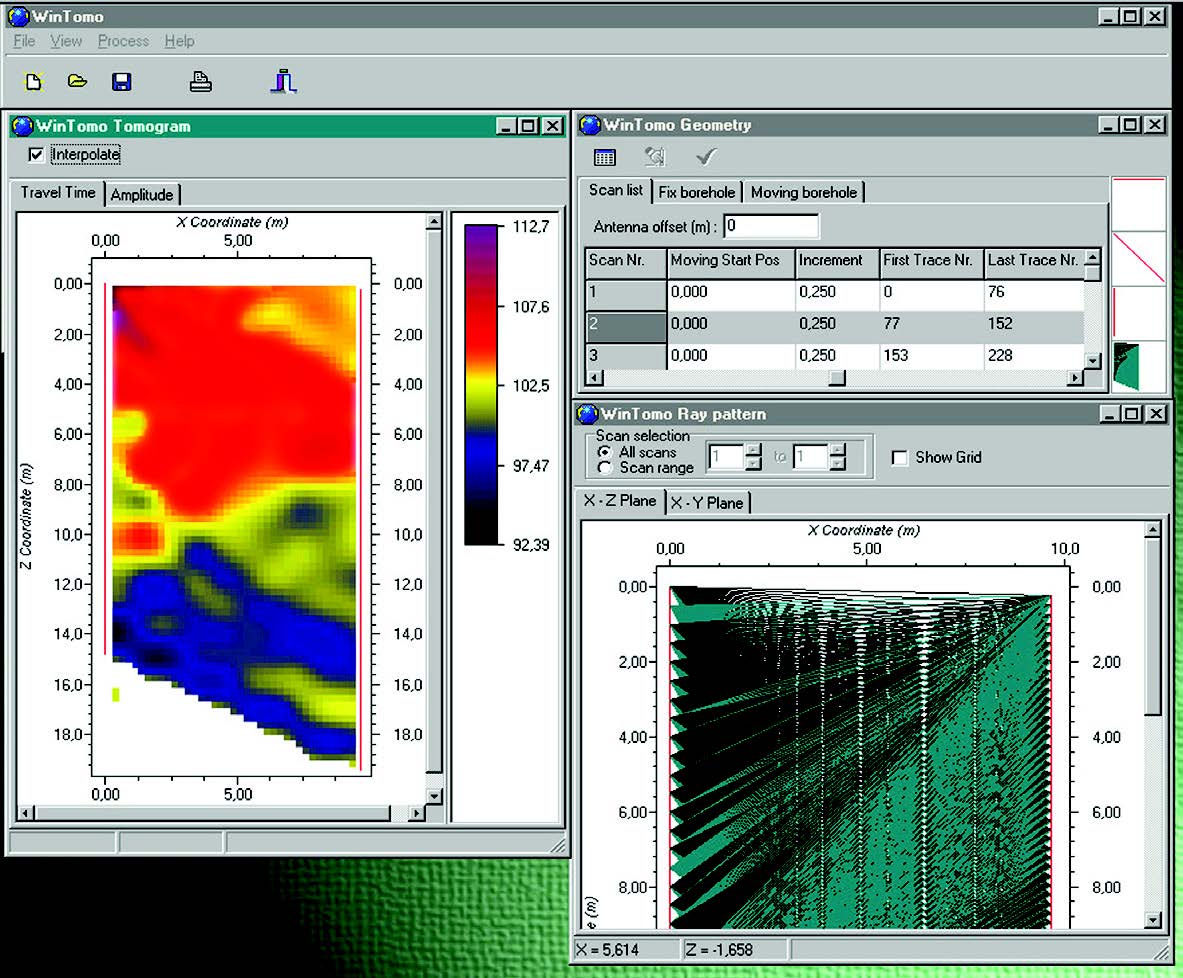The height and width of the screenshot is (978, 1183).
Task: Click the New file icon in main toolbar
Action: [x=34, y=82]
